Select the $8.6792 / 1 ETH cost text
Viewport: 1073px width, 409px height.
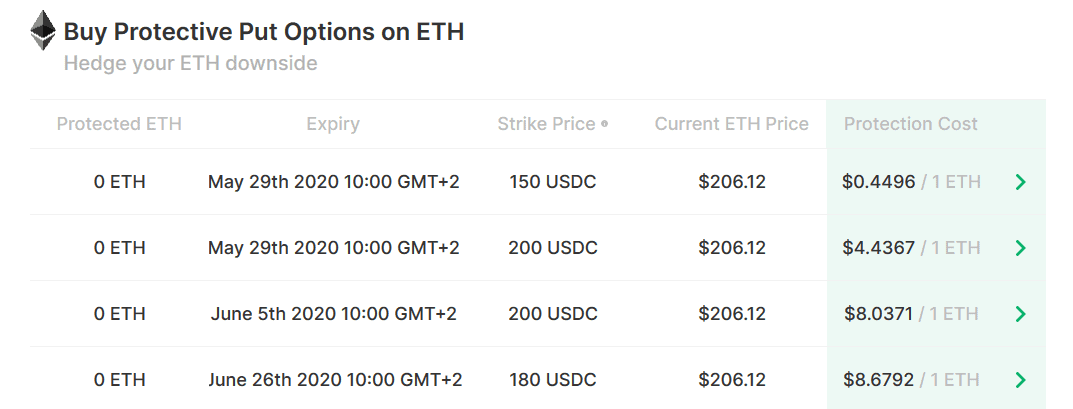point(911,380)
